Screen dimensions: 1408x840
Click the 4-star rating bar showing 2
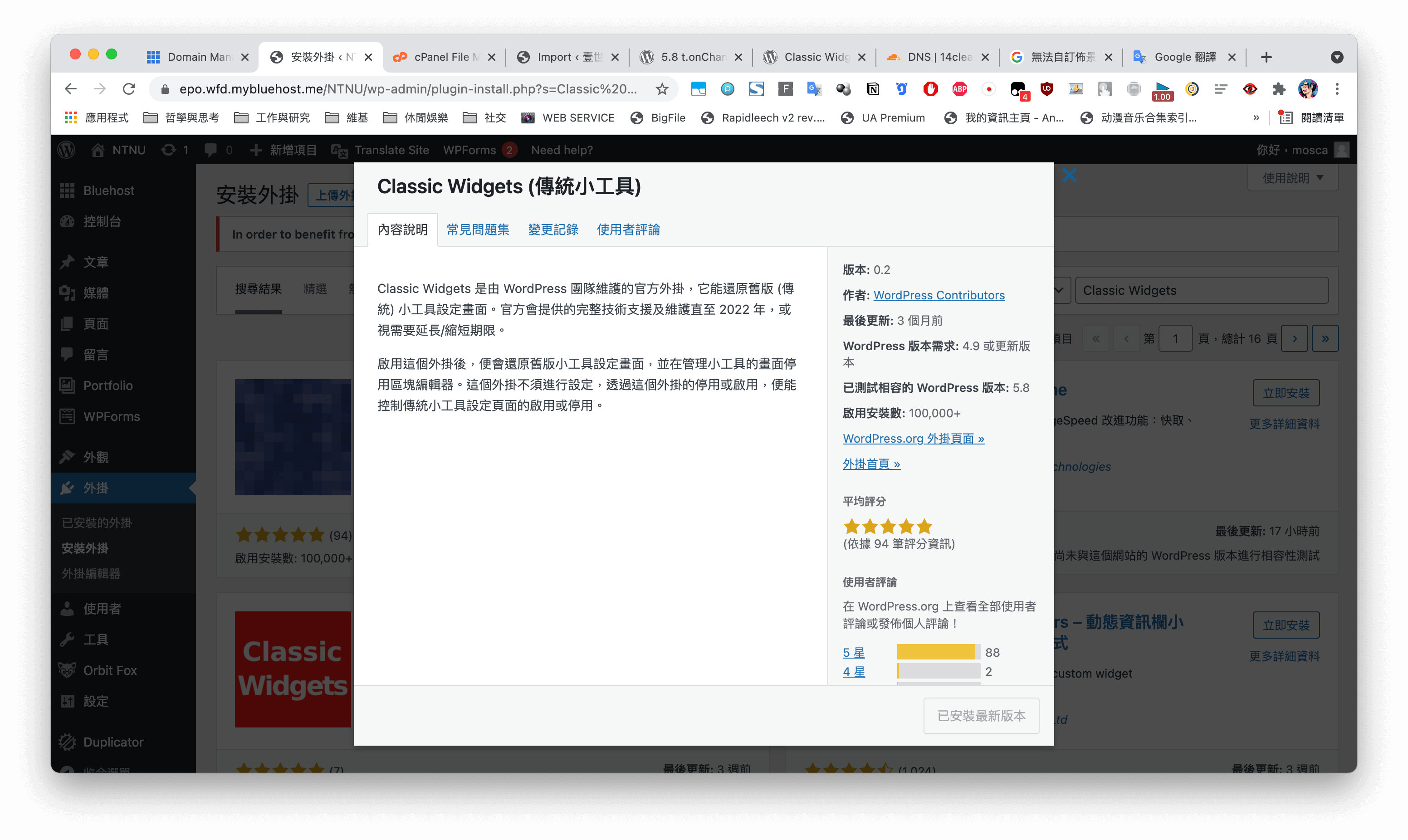click(939, 672)
